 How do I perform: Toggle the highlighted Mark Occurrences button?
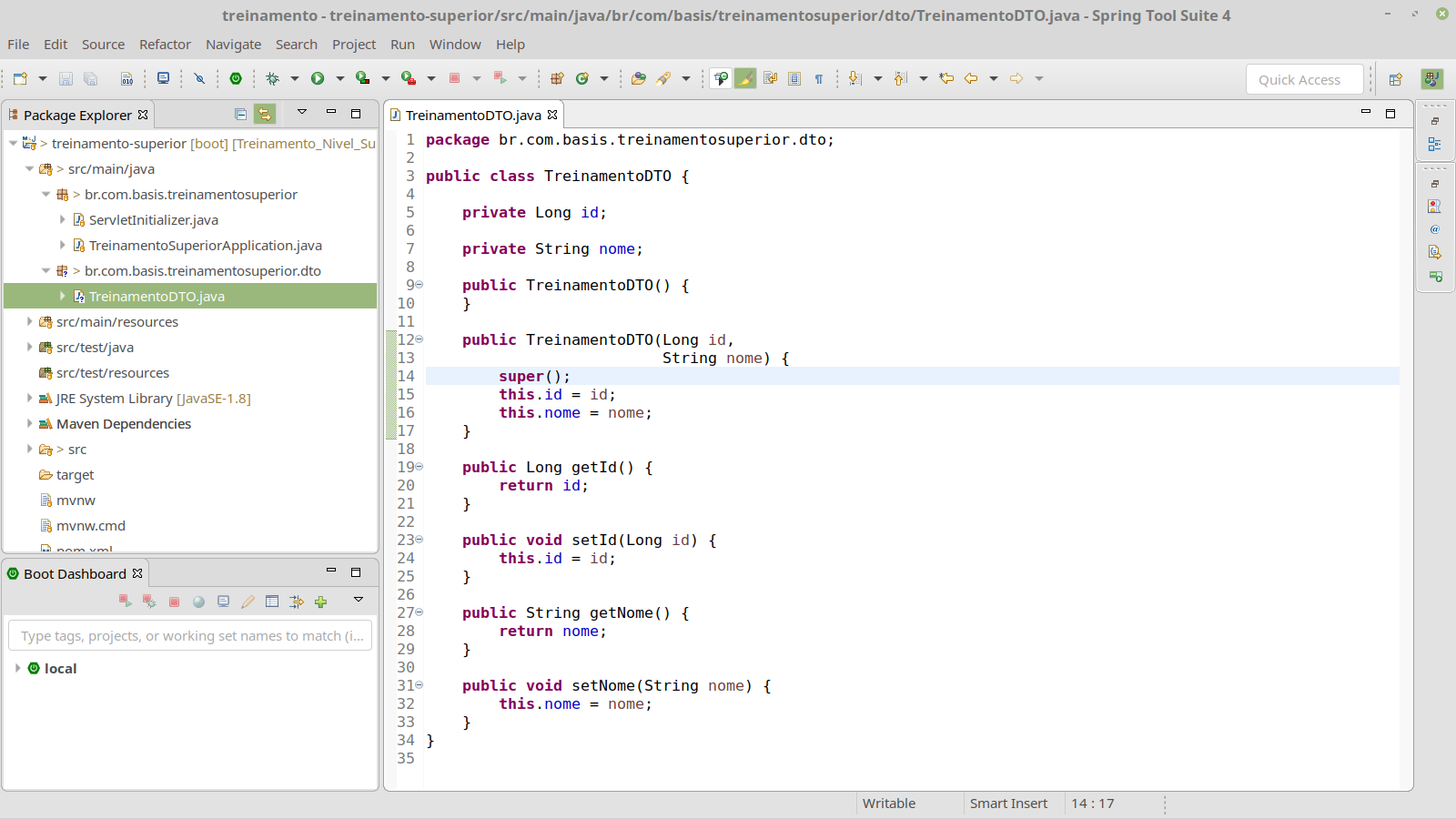pos(745,79)
